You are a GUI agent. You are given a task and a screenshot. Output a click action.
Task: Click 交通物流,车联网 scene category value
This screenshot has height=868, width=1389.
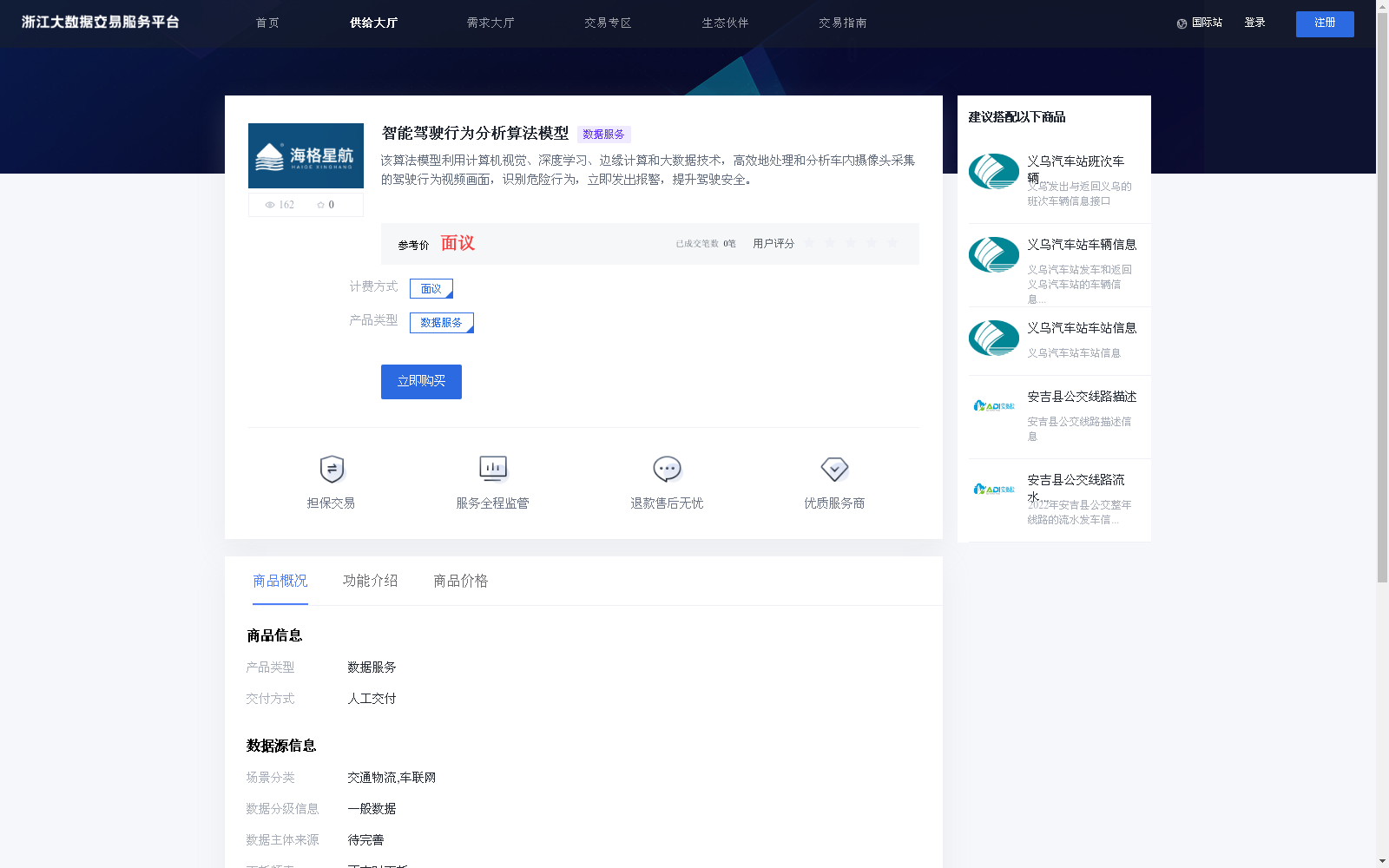click(x=392, y=778)
